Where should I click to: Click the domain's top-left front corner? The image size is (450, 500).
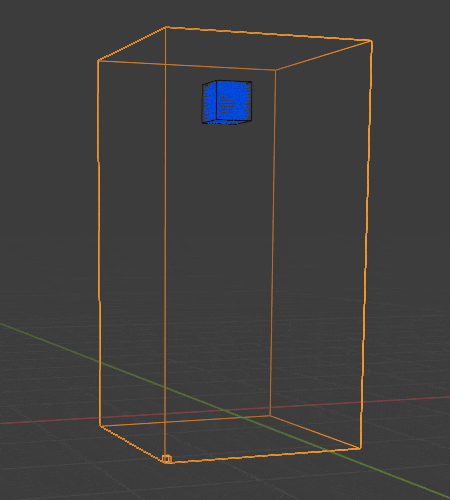tap(98, 61)
